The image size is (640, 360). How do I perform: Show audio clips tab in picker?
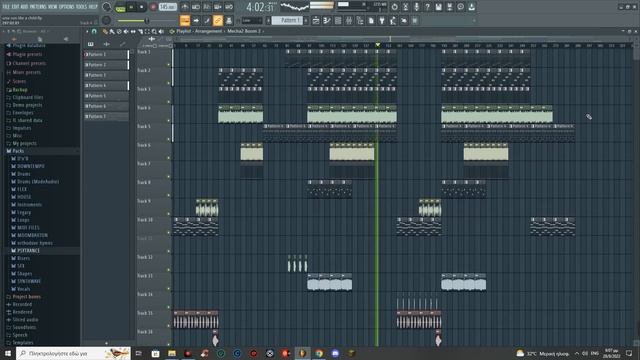tap(107, 44)
